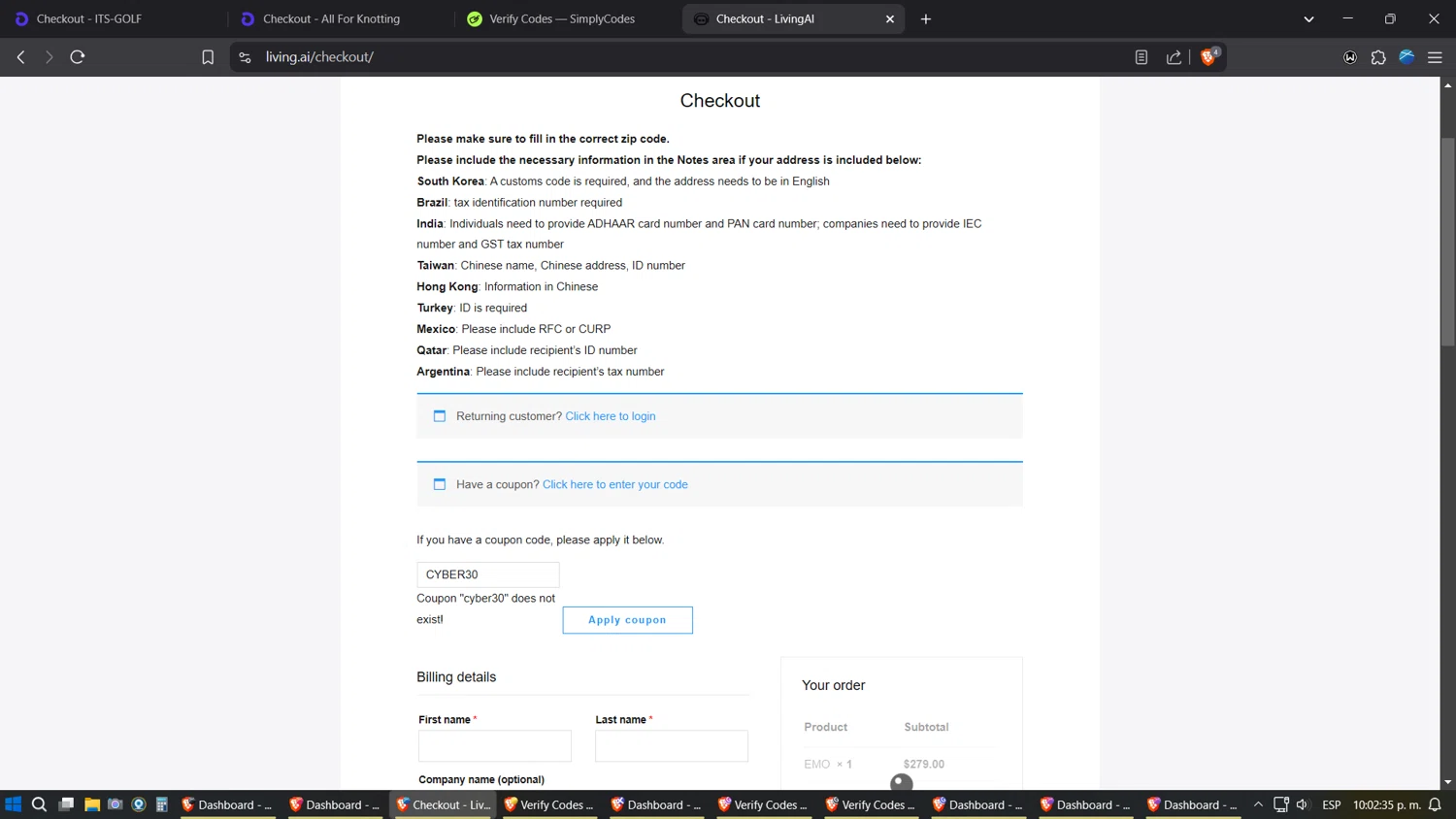The image size is (1456, 819).
Task: Open the notifications bell icon
Action: 1435,804
